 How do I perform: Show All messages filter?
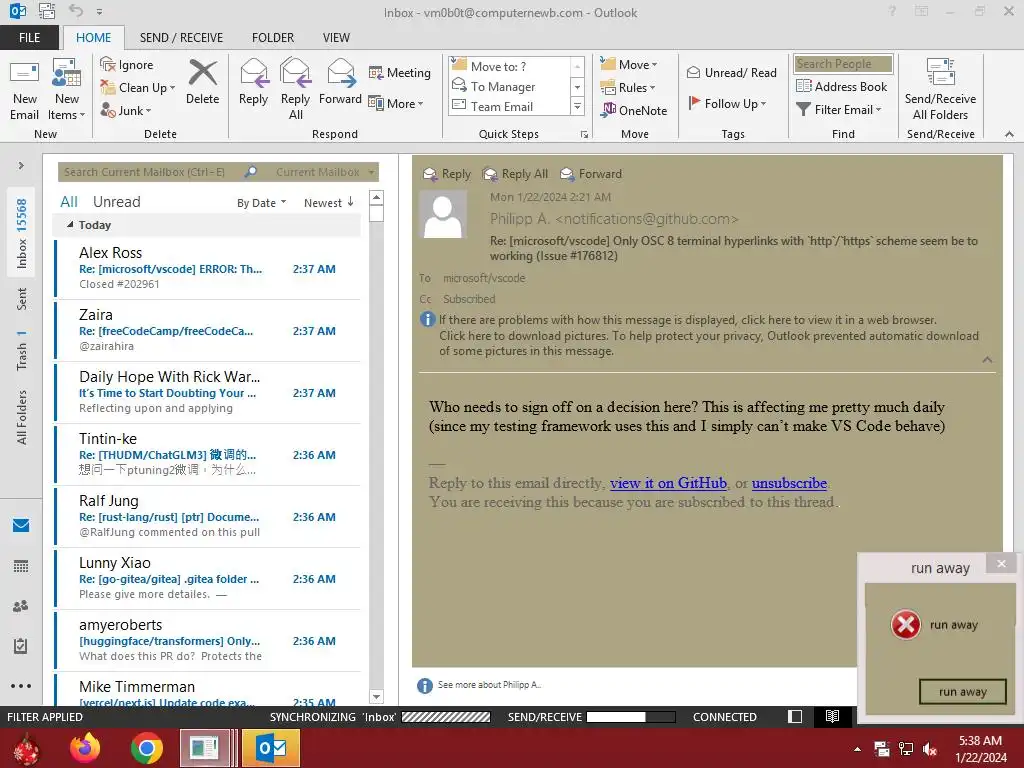click(69, 202)
